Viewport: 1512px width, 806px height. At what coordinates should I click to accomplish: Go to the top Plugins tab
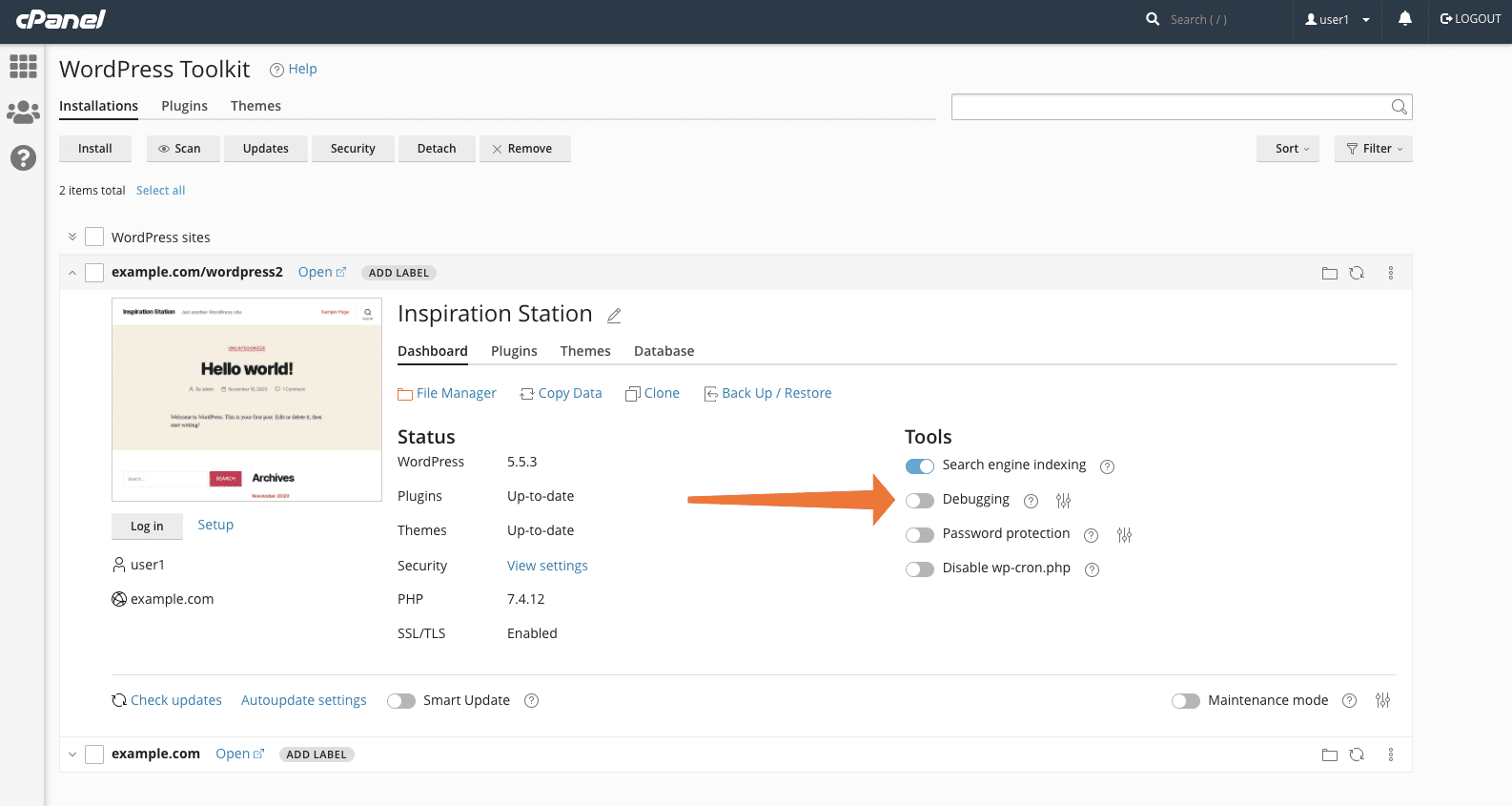click(x=184, y=106)
